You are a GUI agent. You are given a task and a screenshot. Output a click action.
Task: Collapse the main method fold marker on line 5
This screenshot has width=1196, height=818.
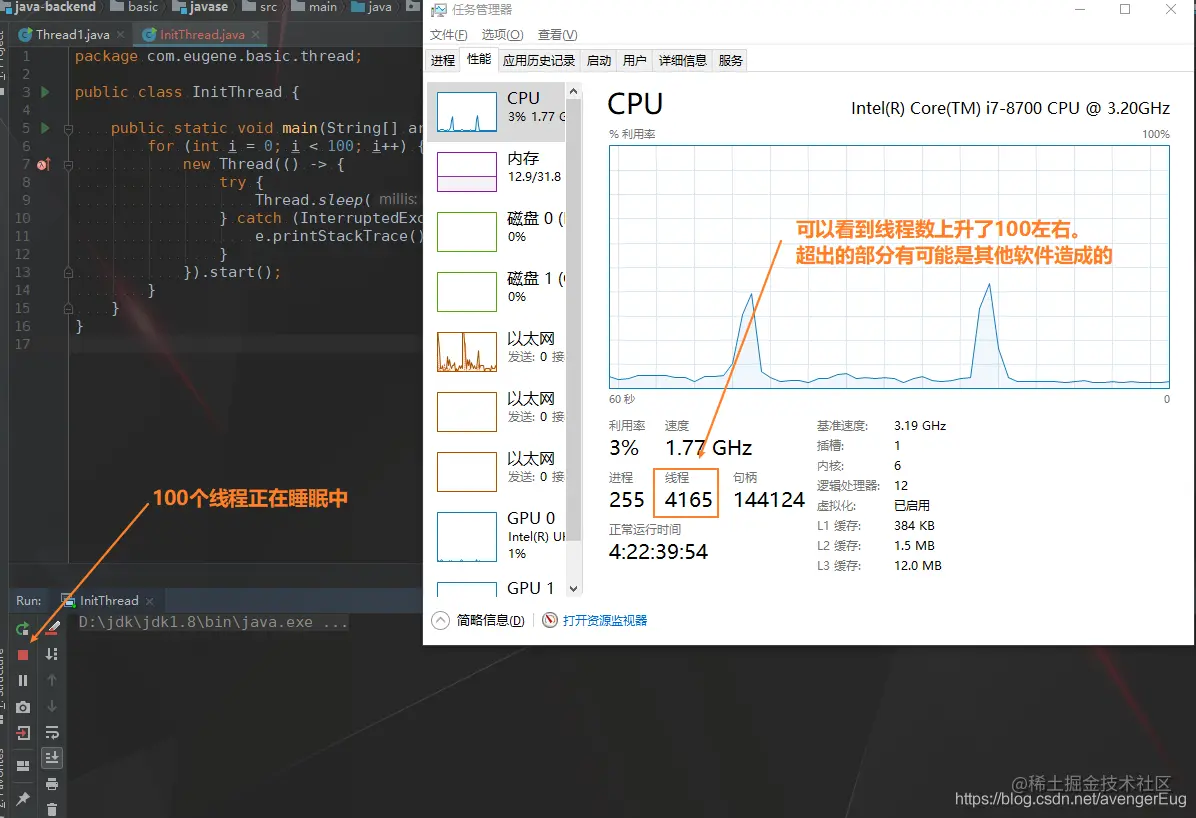tap(69, 128)
